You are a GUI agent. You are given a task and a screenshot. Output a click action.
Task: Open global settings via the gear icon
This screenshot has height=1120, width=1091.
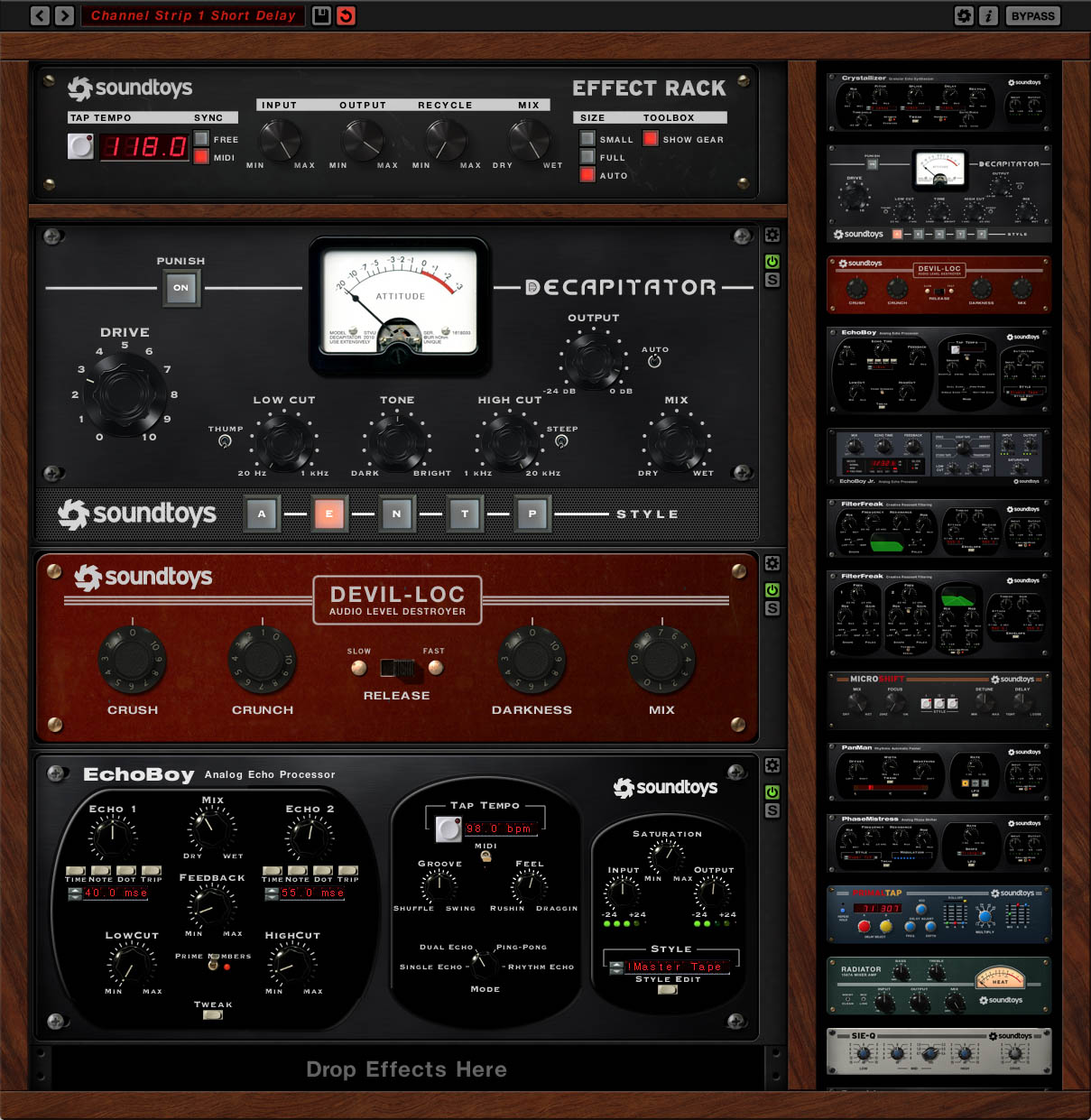(x=964, y=15)
